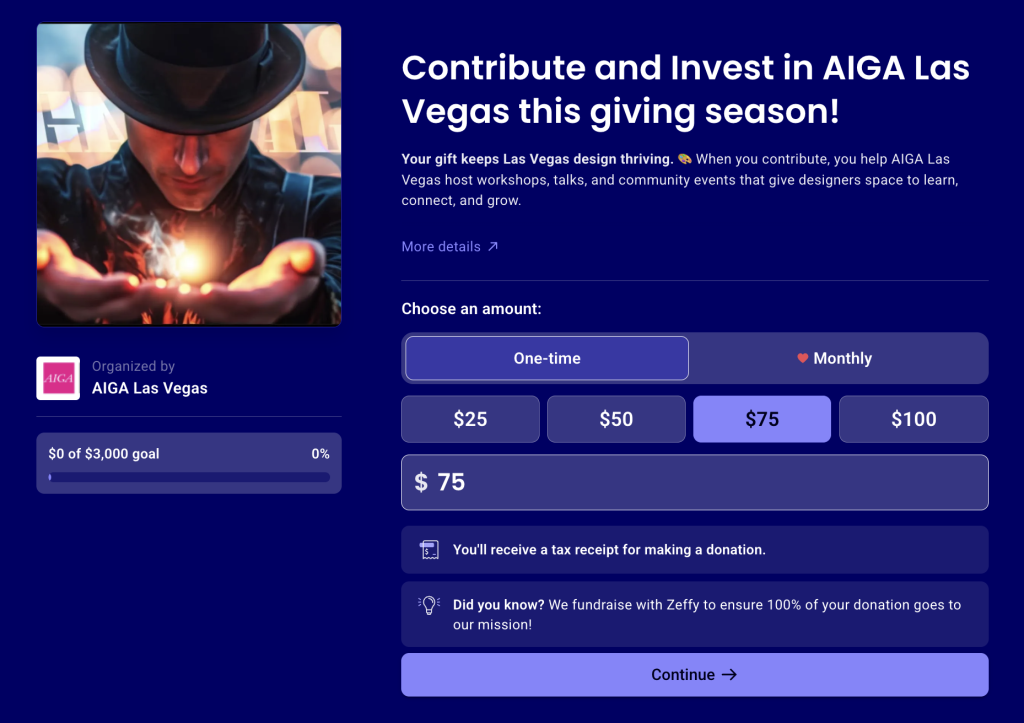
Task: Click the red heart icon beside Monthly
Action: [803, 358]
